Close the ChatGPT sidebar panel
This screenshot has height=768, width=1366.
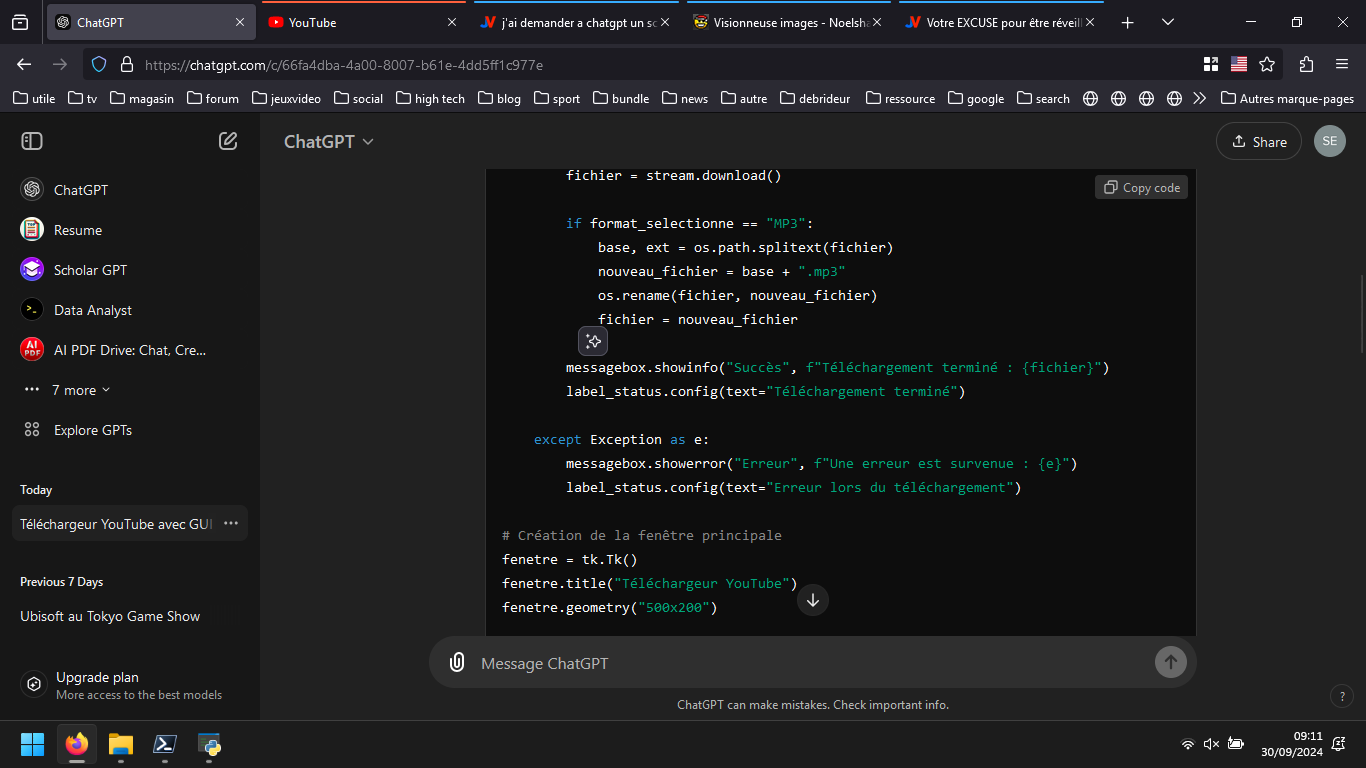(x=32, y=141)
